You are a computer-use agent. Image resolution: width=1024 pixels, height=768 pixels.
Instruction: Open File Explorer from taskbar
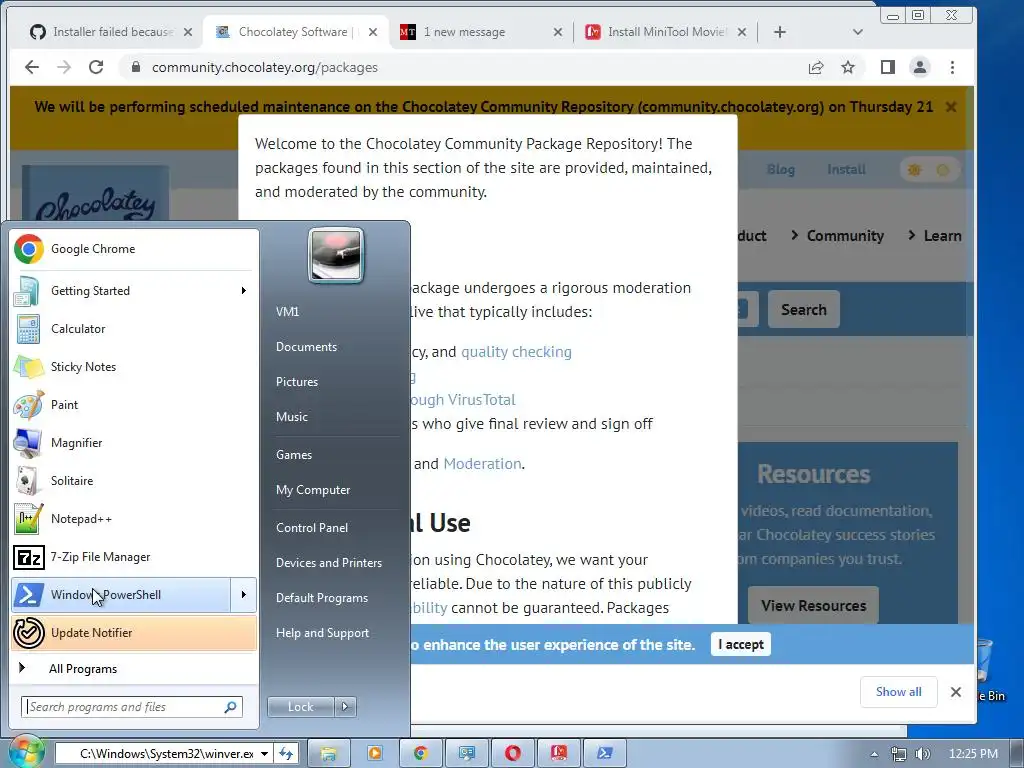328,754
